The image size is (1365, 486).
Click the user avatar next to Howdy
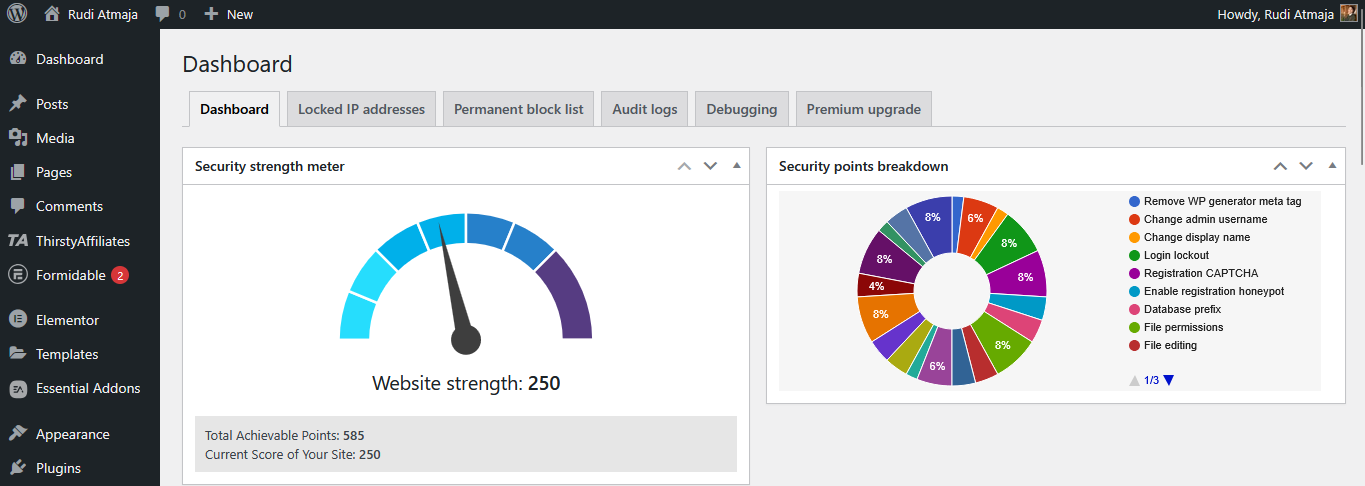point(1348,14)
